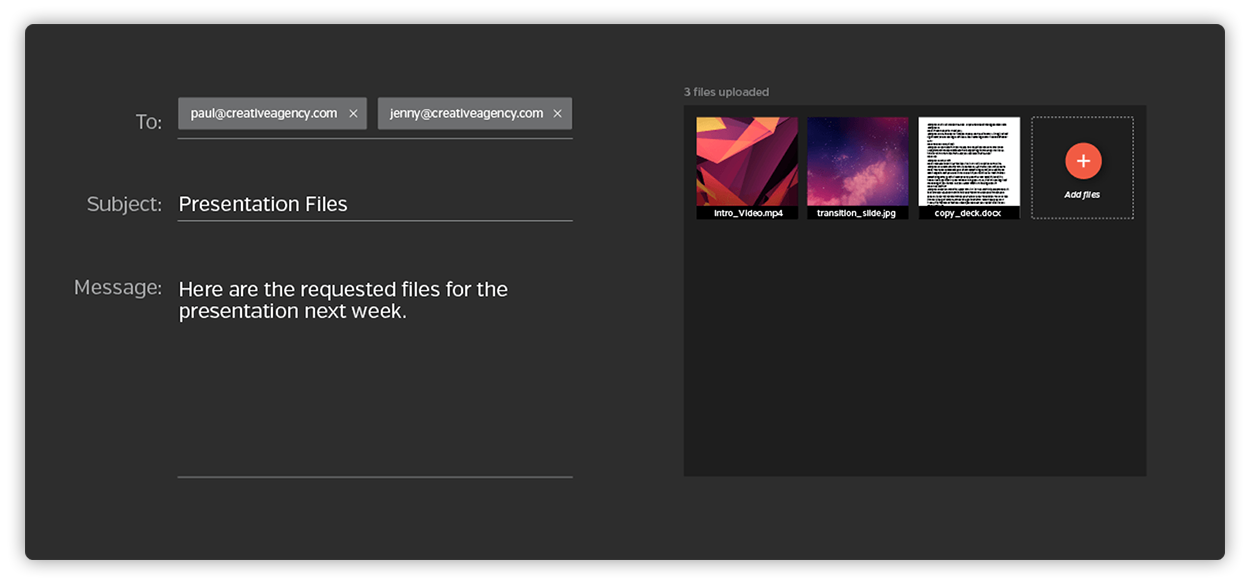Viewport: 1250px width, 585px height.
Task: Open the transition_slide.jpg thumbnail
Action: click(x=857, y=160)
